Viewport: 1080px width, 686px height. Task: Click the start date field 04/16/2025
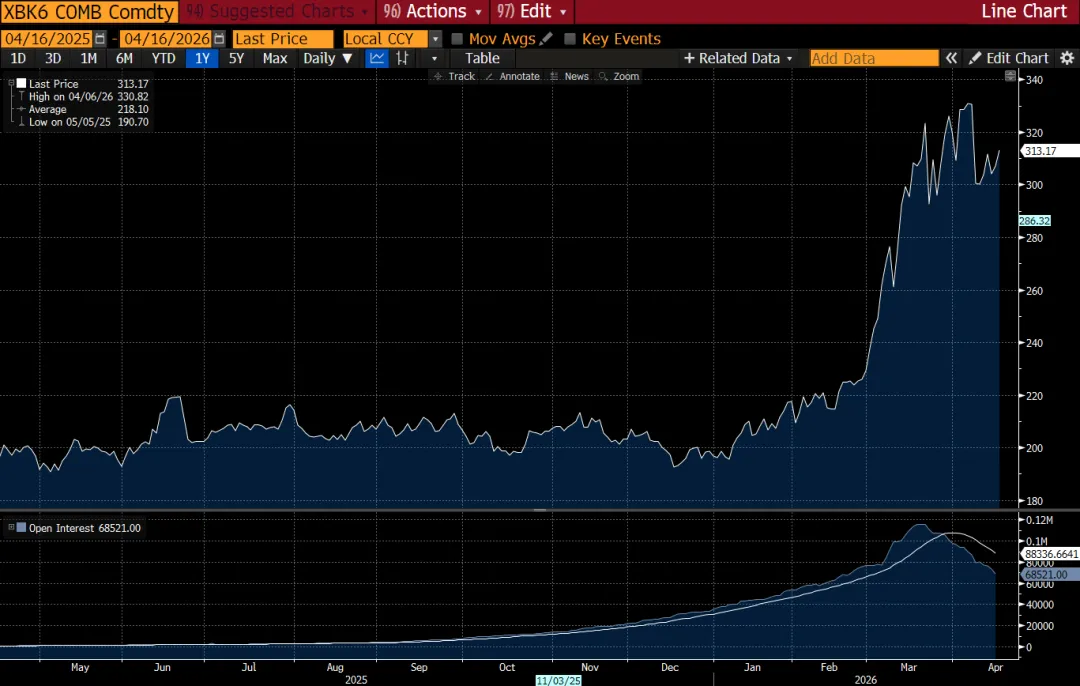(47, 39)
